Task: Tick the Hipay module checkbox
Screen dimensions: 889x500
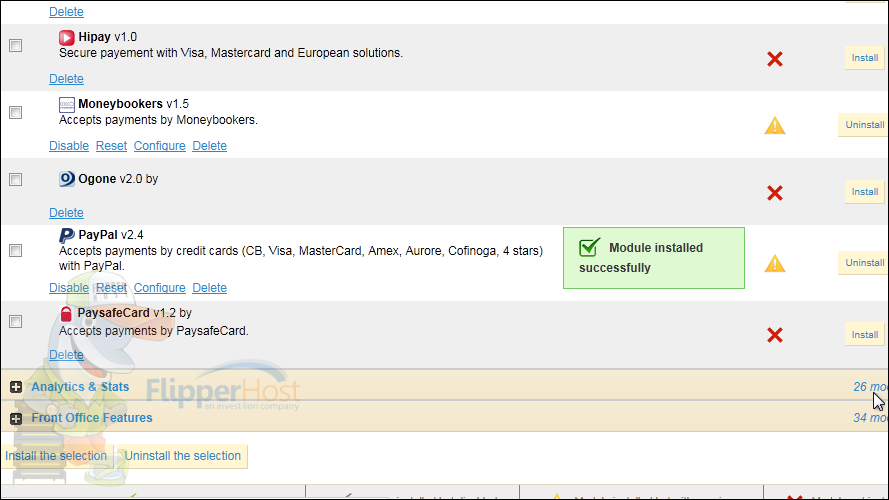Action: [x=16, y=45]
